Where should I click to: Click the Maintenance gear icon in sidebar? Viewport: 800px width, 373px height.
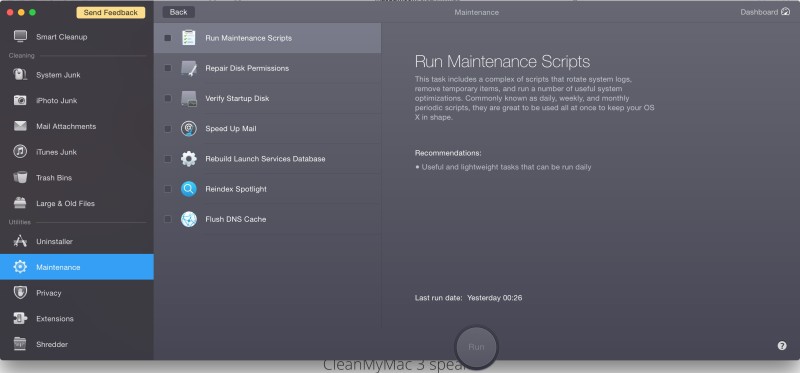click(20, 267)
